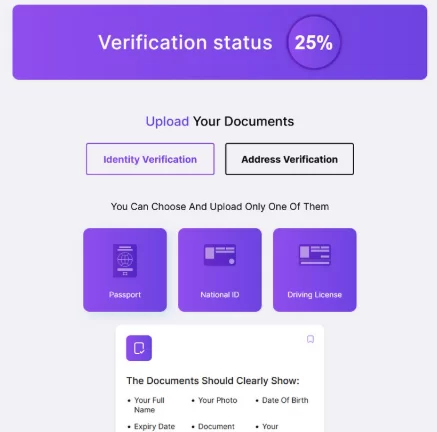Click the 'Upload Only One Of Them' note

220,207
